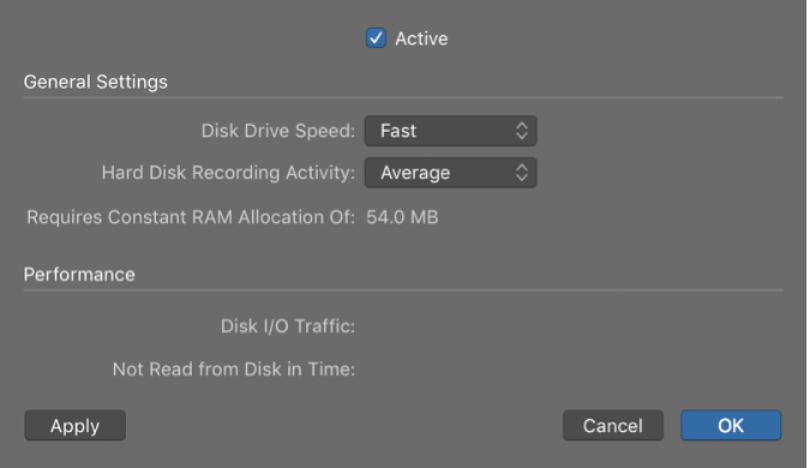This screenshot has height=468, width=808.
Task: Open the Hard Disk Recording Activity dropdown
Action: (x=450, y=173)
